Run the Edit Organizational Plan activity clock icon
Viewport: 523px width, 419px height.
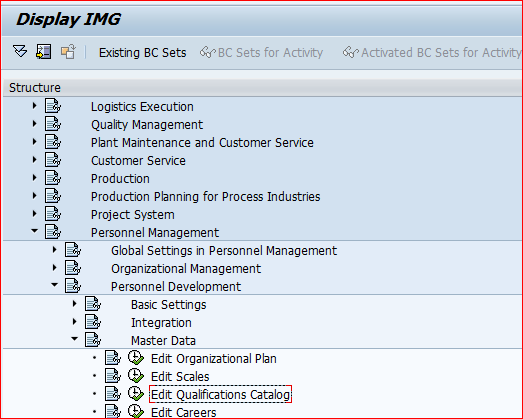pyautogui.click(x=136, y=358)
